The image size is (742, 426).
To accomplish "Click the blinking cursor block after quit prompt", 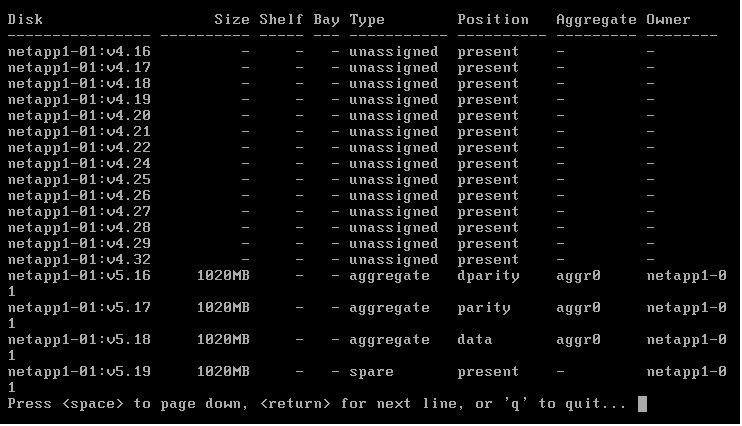I will point(642,404).
